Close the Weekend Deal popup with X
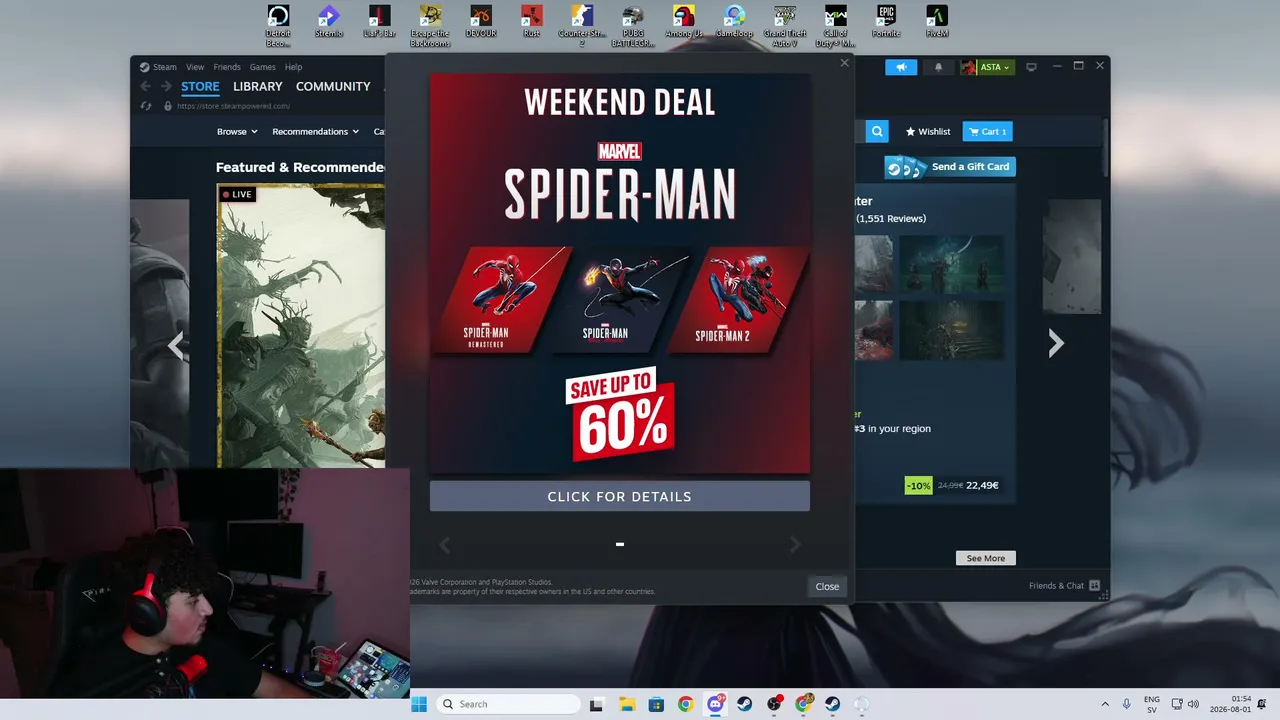The width and height of the screenshot is (1280, 720). pyautogui.click(x=844, y=63)
